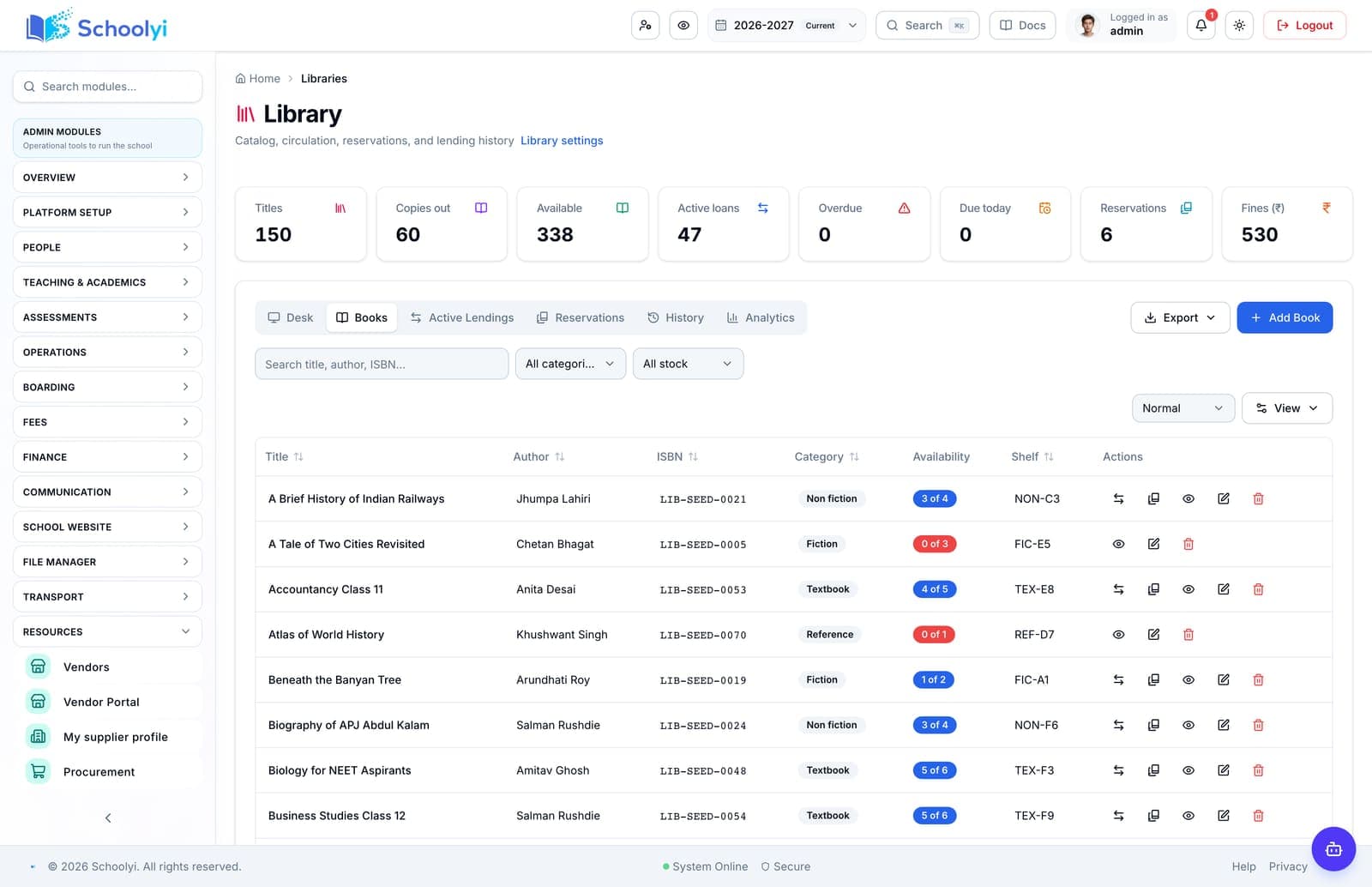Open the Analytics tab
The image size is (1372, 887).
(x=761, y=317)
